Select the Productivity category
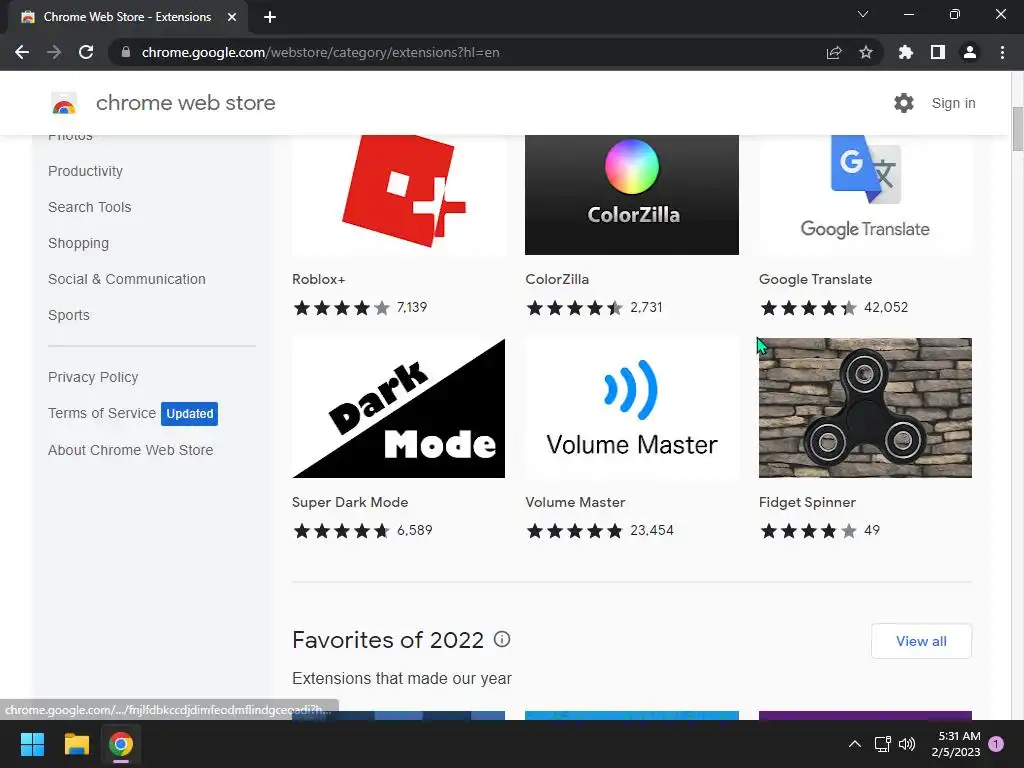 click(86, 171)
